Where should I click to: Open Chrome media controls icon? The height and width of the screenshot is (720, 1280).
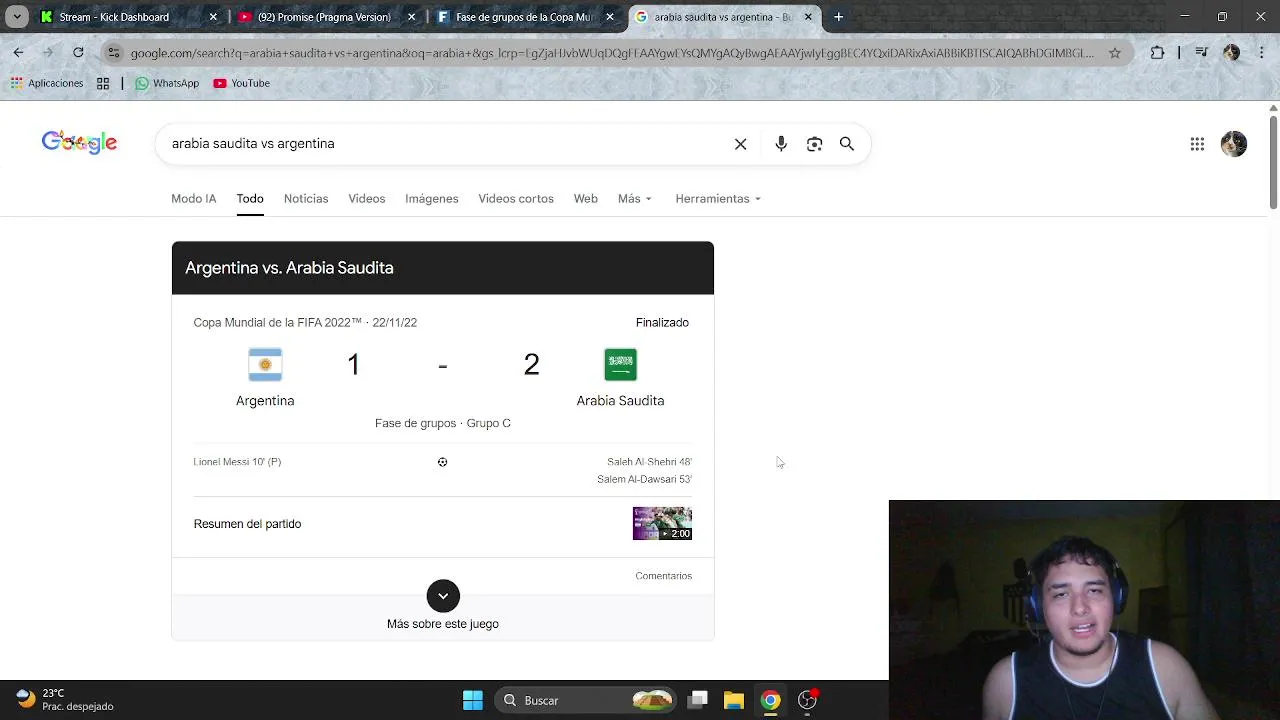1202,53
